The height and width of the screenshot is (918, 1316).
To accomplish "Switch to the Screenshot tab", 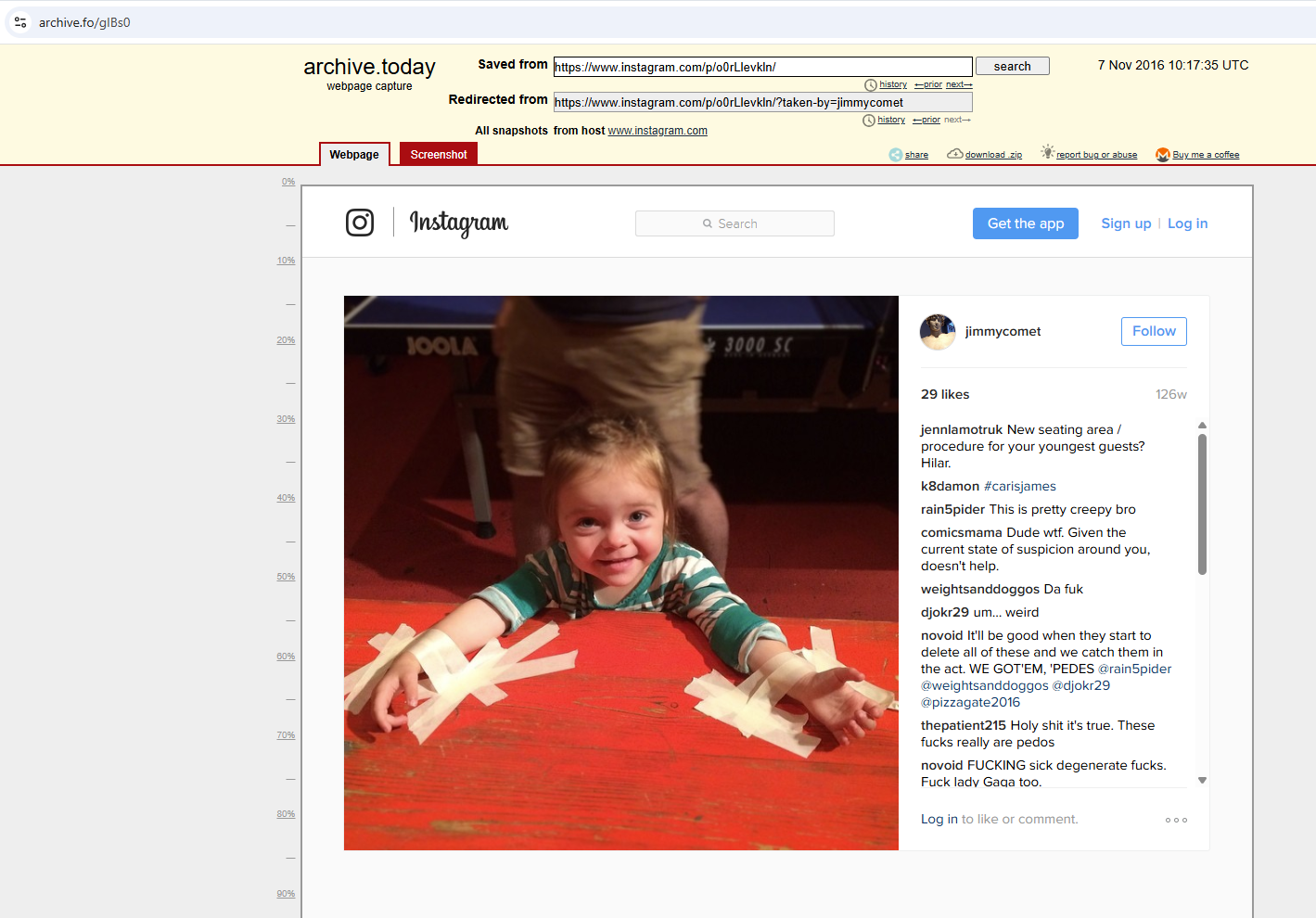I will click(x=438, y=155).
